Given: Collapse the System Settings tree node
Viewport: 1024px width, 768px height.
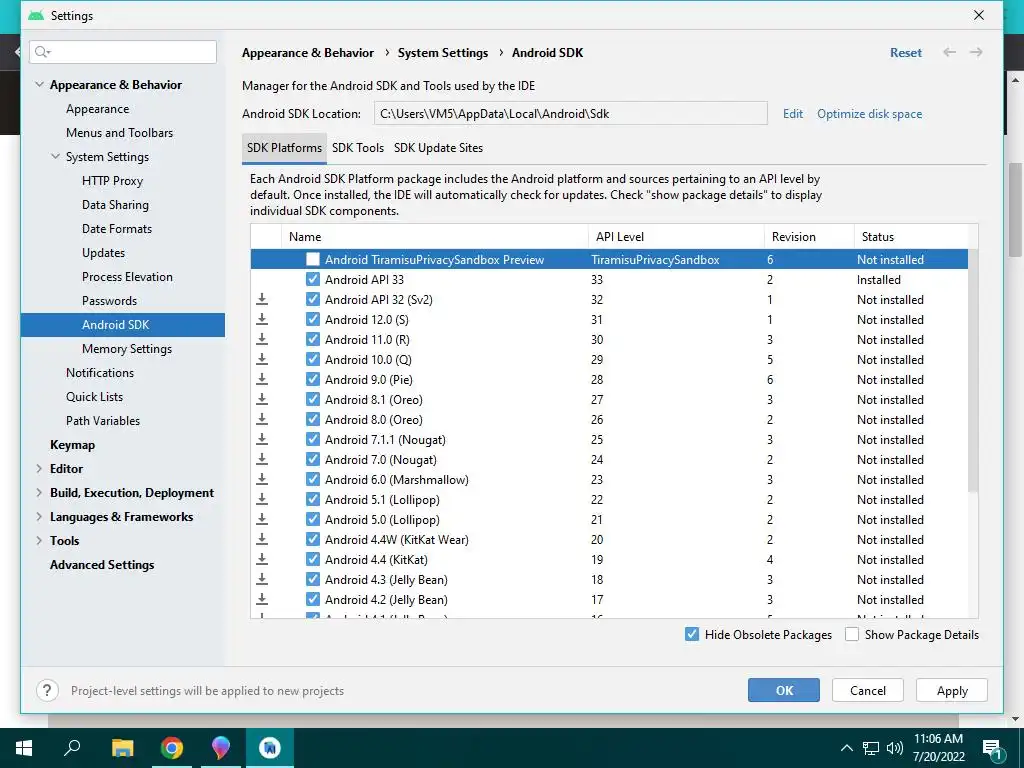Looking at the screenshot, I should tap(56, 156).
